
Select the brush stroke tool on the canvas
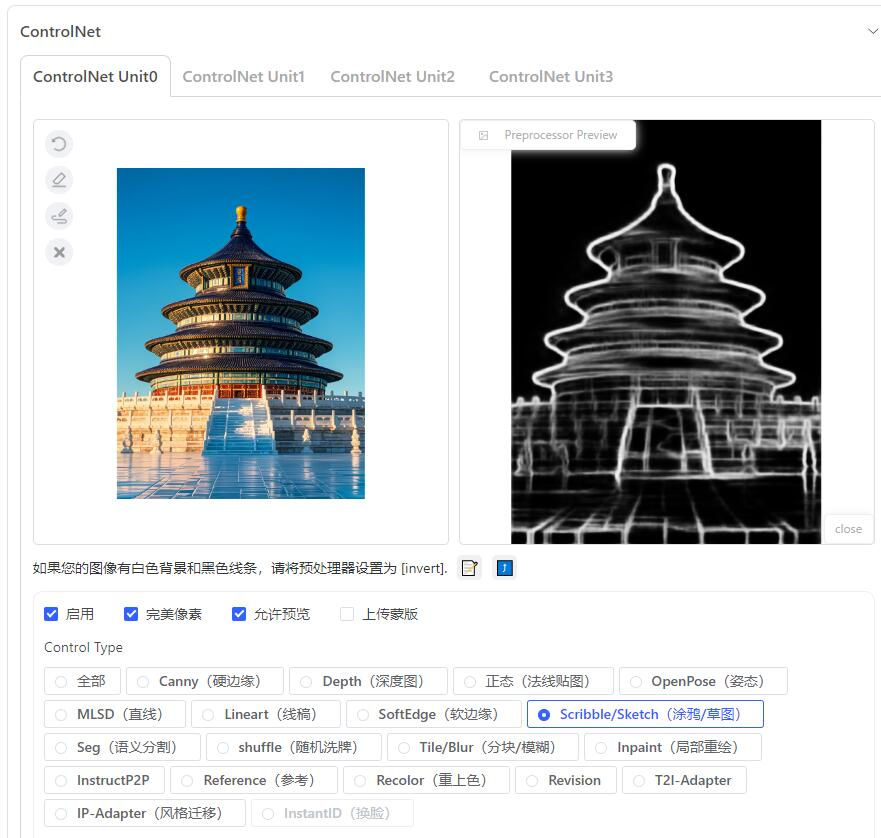coord(59,216)
